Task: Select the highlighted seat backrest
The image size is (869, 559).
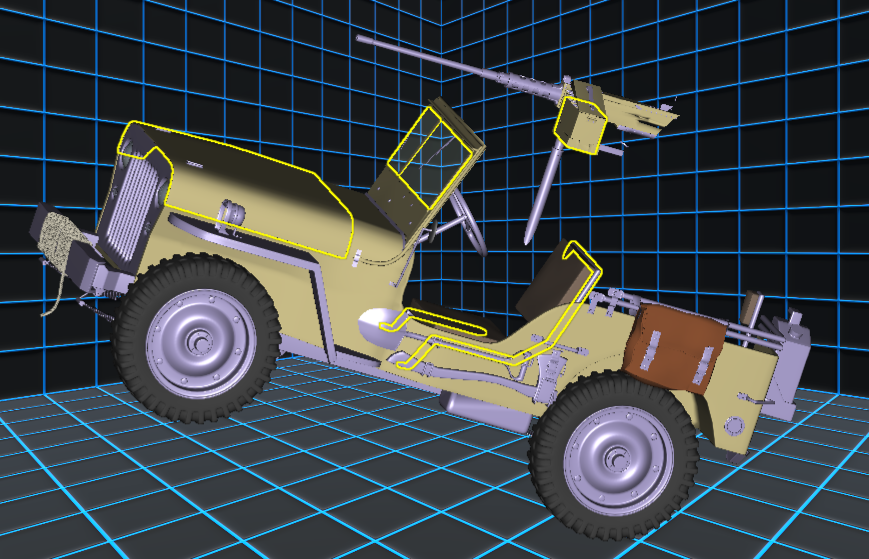Action: point(565,275)
